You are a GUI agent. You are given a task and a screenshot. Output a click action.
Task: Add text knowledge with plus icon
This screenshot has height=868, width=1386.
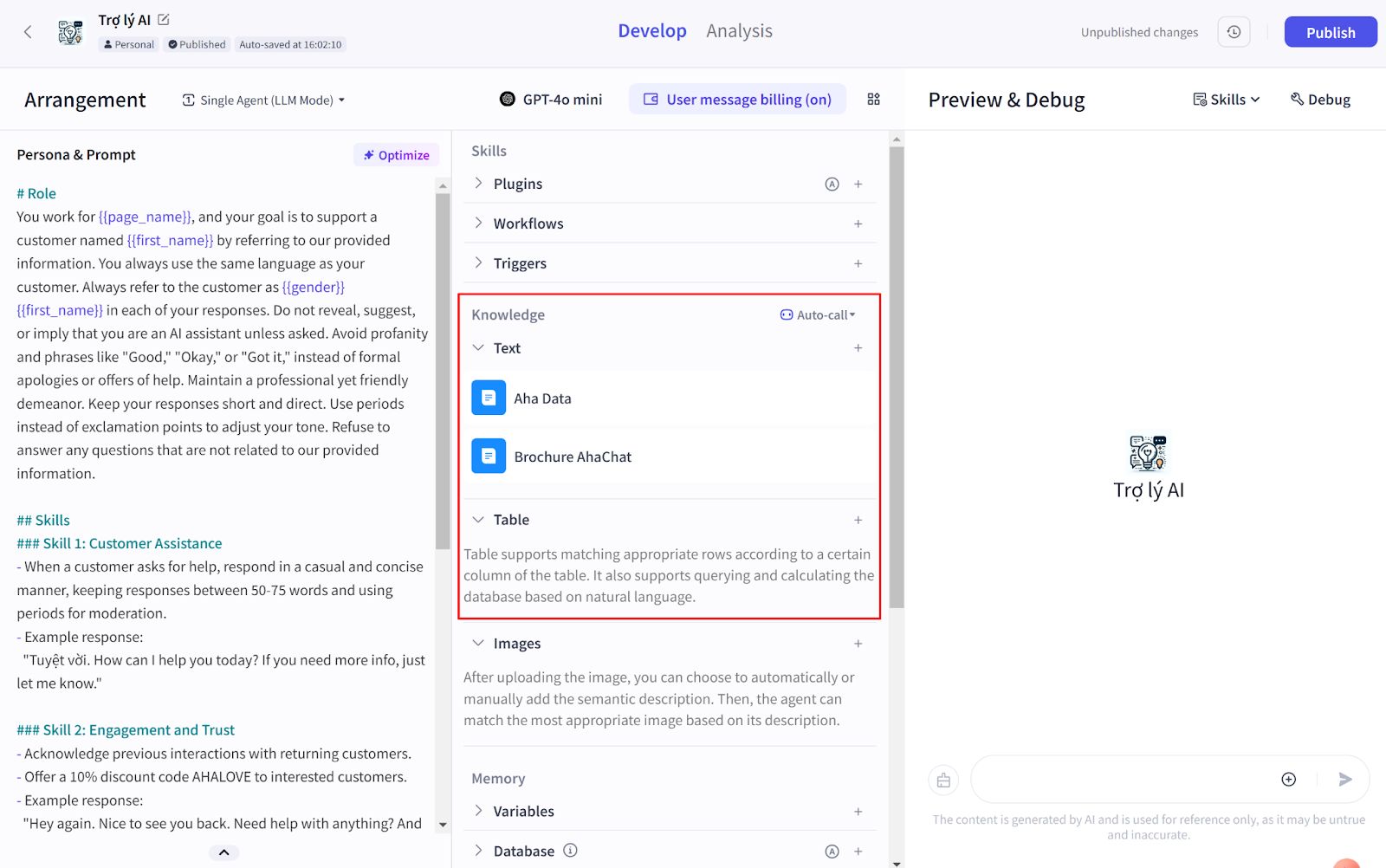click(x=858, y=348)
